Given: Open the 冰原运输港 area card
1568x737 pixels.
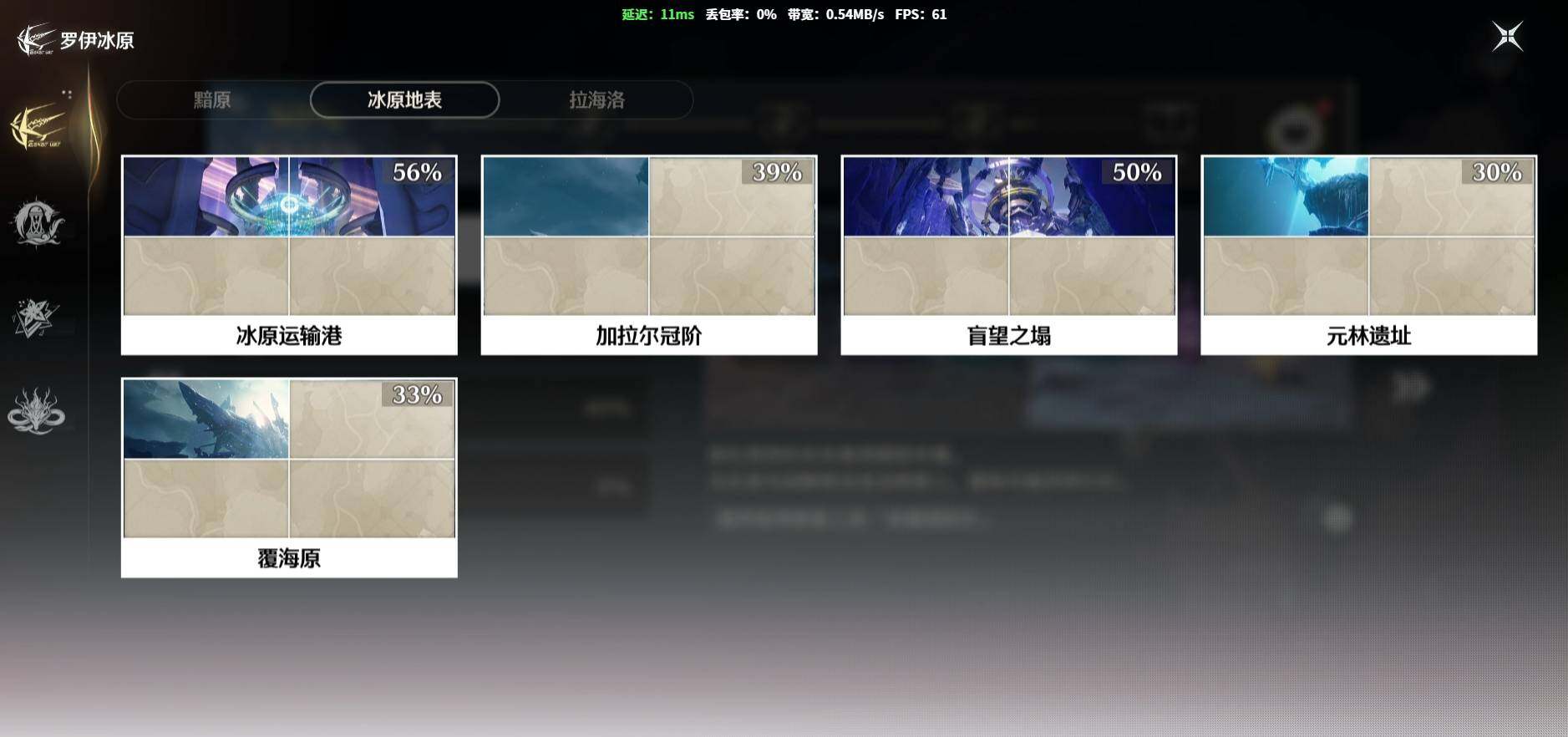Looking at the screenshot, I should click(x=289, y=255).
